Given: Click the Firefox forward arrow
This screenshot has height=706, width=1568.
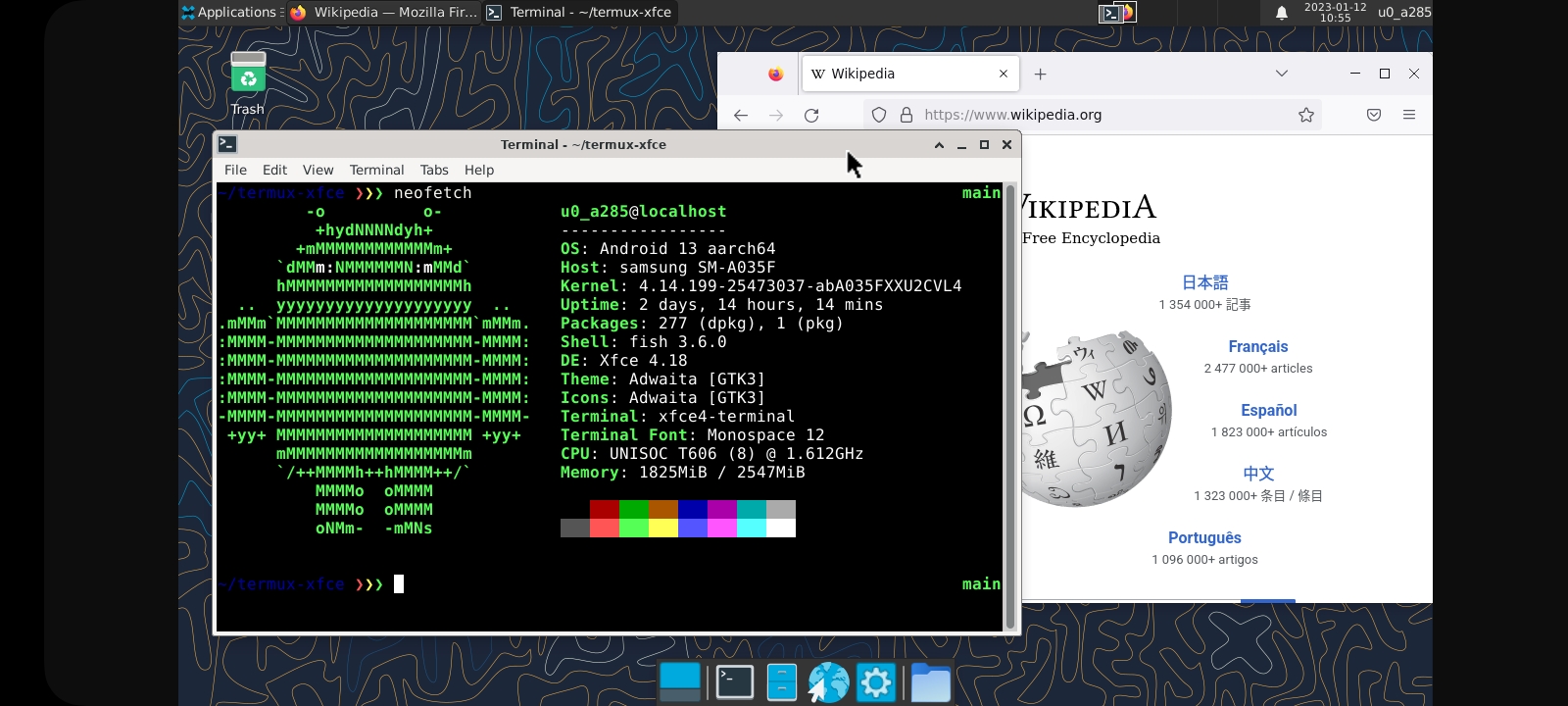Looking at the screenshot, I should click(776, 115).
